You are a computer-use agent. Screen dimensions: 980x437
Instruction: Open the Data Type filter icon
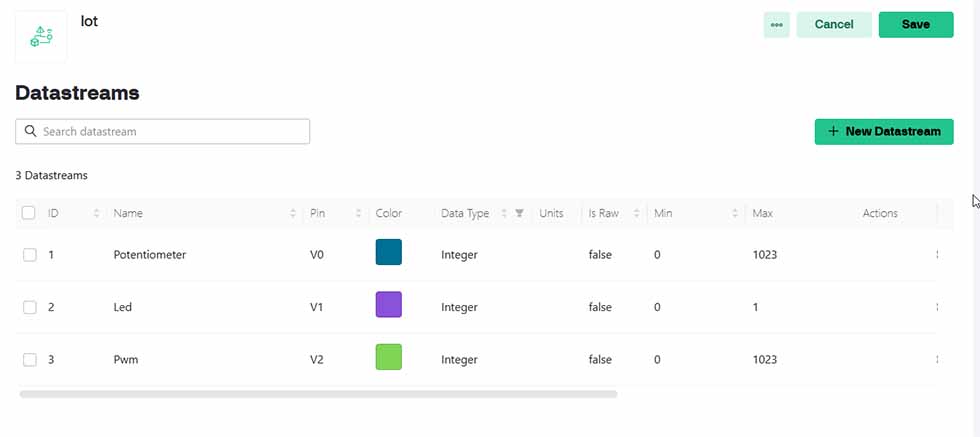pyautogui.click(x=519, y=213)
